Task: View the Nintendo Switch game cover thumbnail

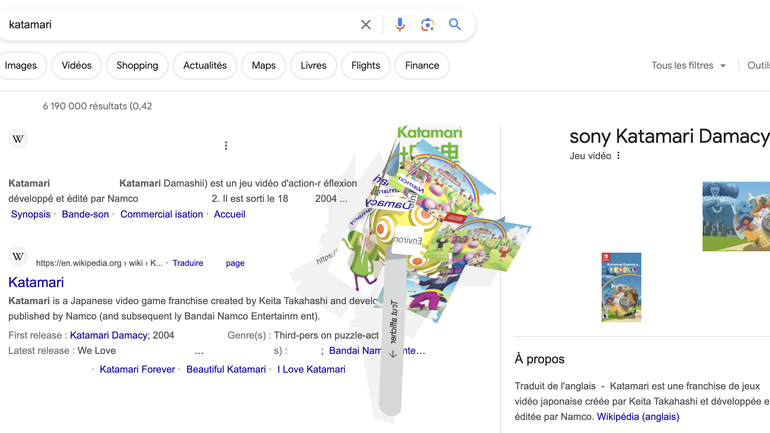Action: (621, 287)
